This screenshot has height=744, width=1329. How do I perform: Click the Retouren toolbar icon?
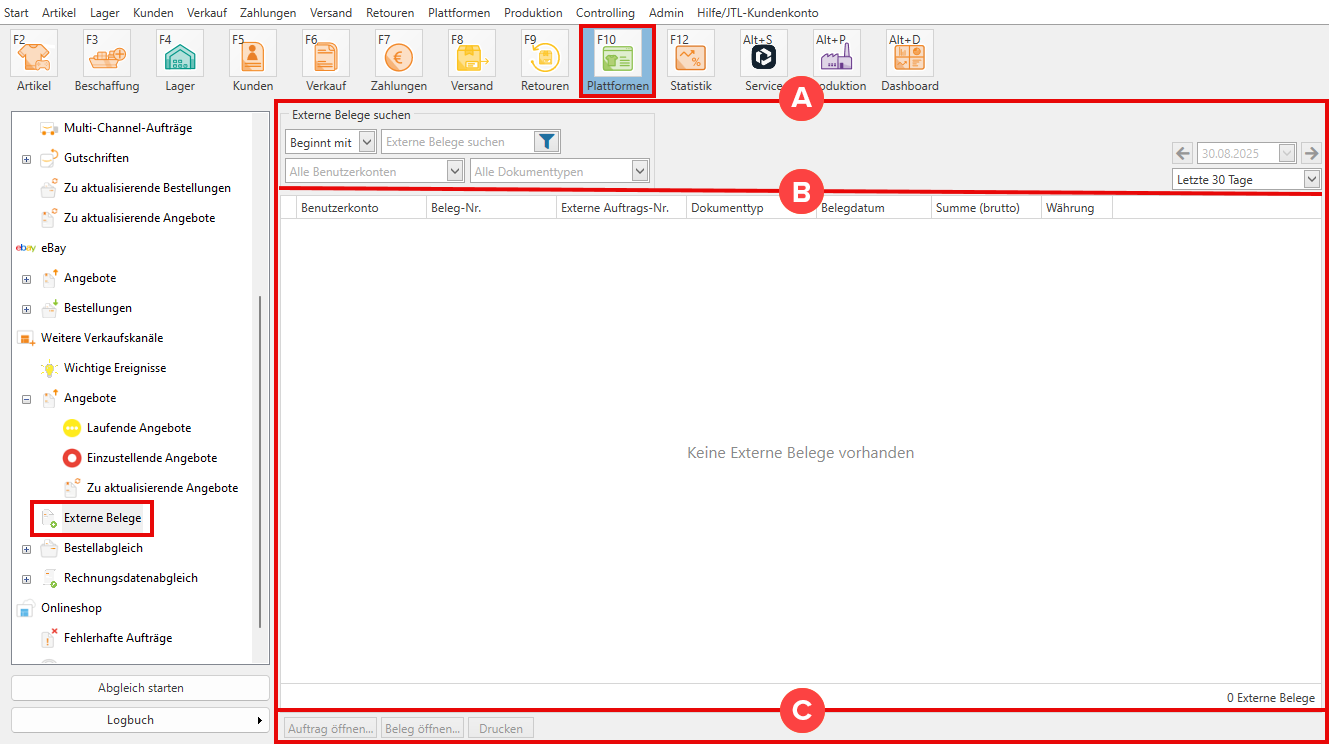click(545, 60)
